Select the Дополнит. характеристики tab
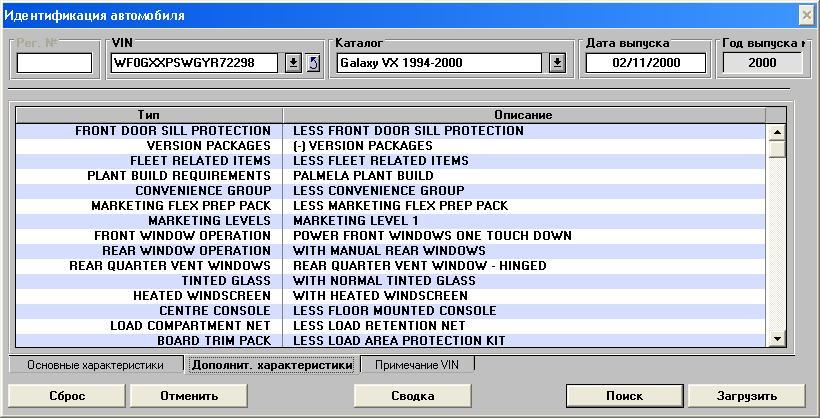 pos(272,365)
